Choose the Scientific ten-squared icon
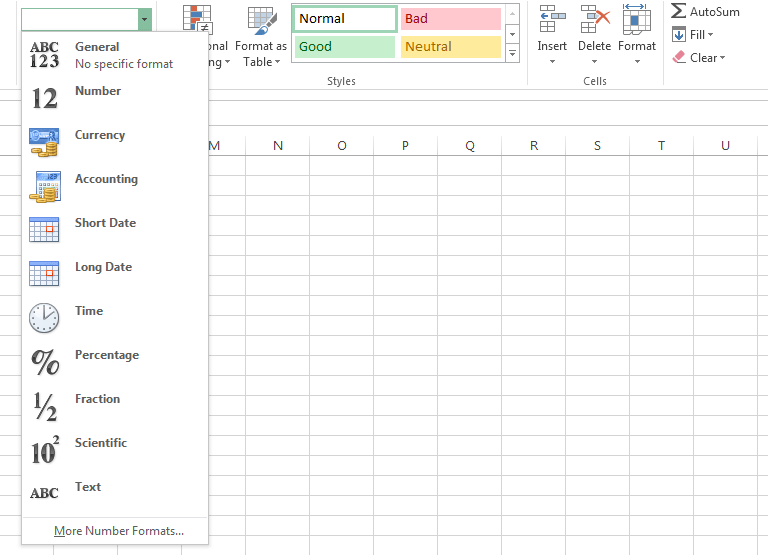Viewport: 768px width, 555px height. 45,450
